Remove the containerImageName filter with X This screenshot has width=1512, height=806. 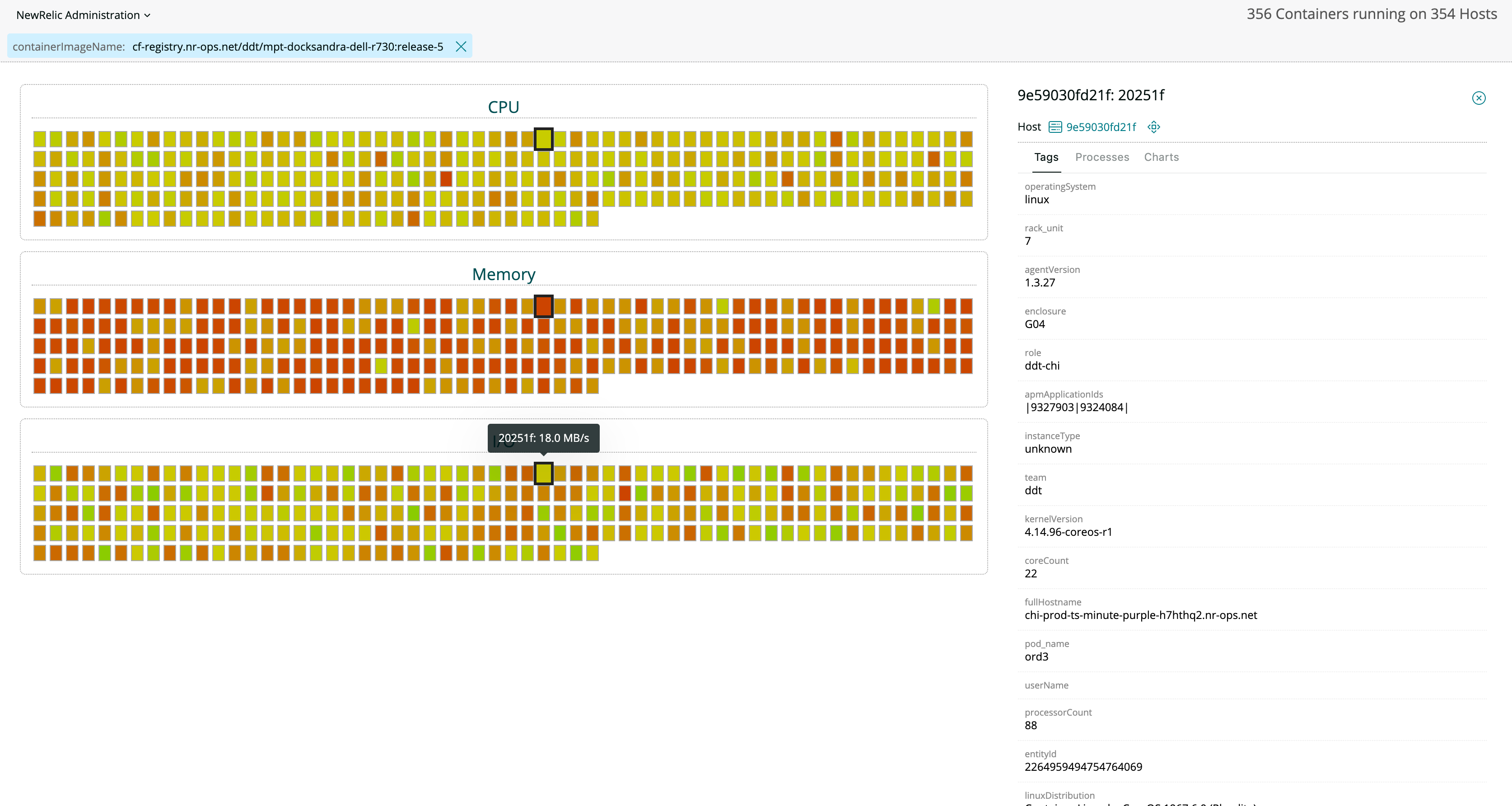pos(461,47)
